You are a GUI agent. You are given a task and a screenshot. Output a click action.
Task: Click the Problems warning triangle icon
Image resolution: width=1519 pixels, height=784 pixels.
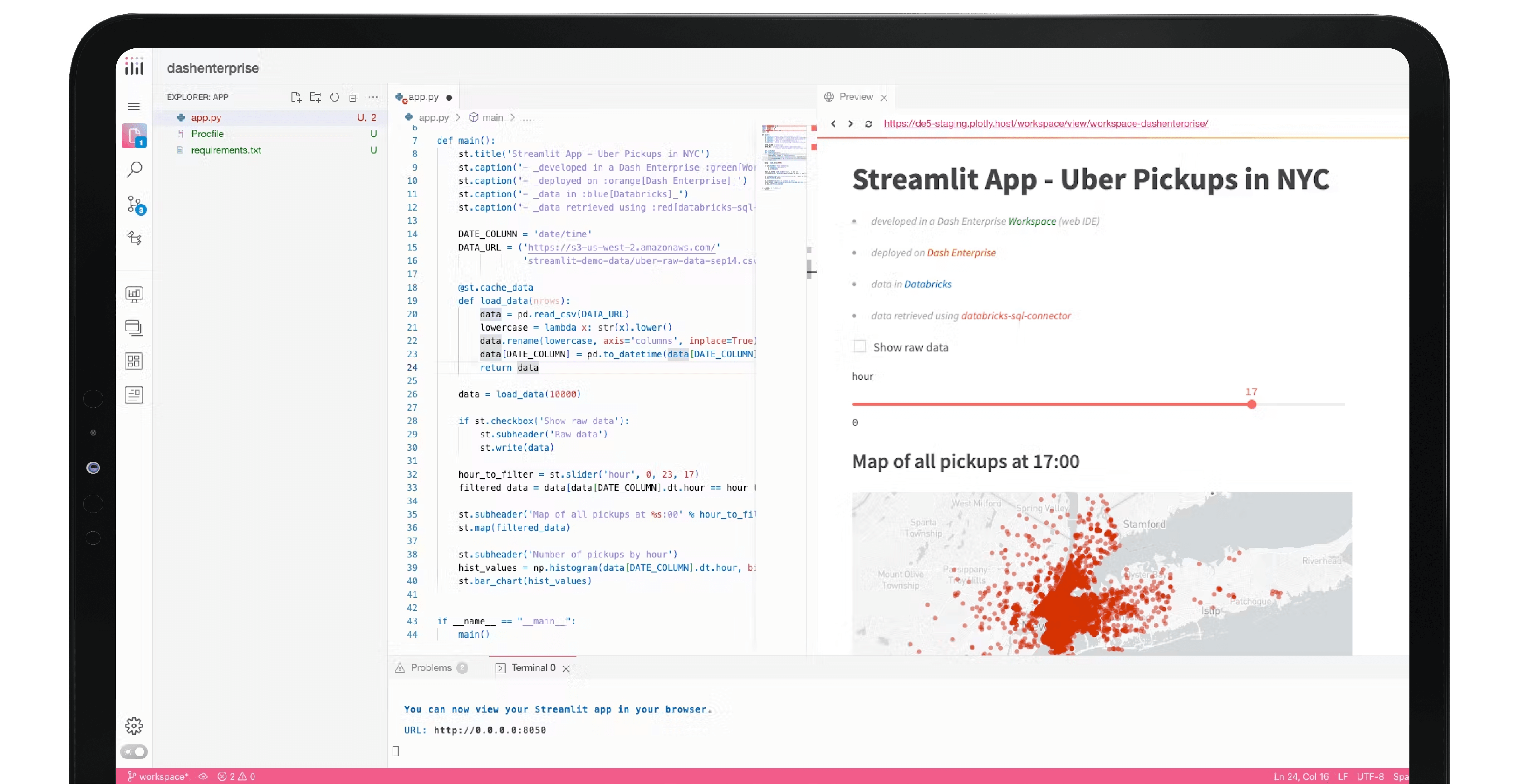(x=400, y=667)
